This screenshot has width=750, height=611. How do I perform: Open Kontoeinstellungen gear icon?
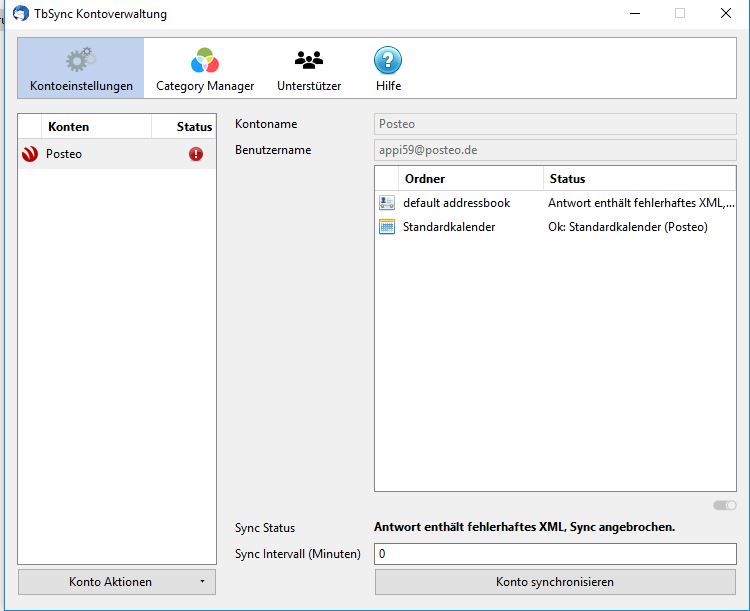(81, 60)
